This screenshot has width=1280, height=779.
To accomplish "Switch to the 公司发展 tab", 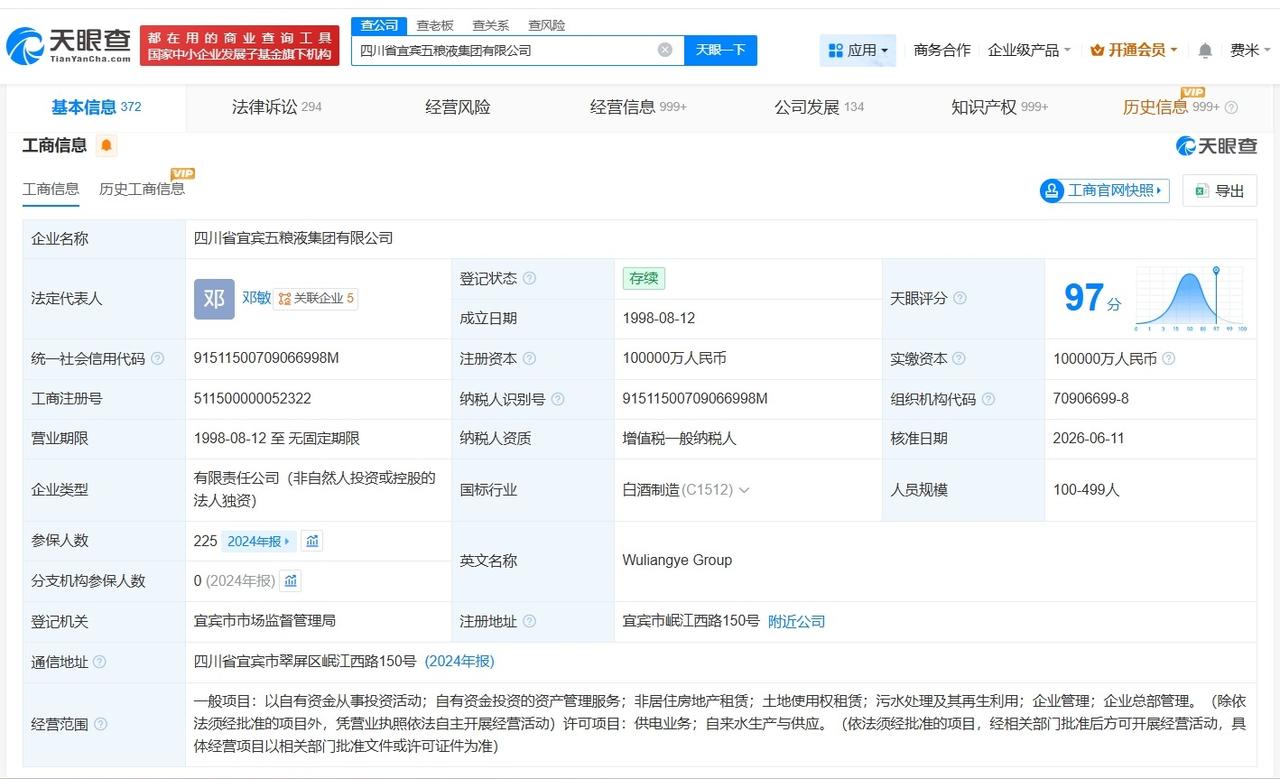I will pyautogui.click(x=819, y=107).
